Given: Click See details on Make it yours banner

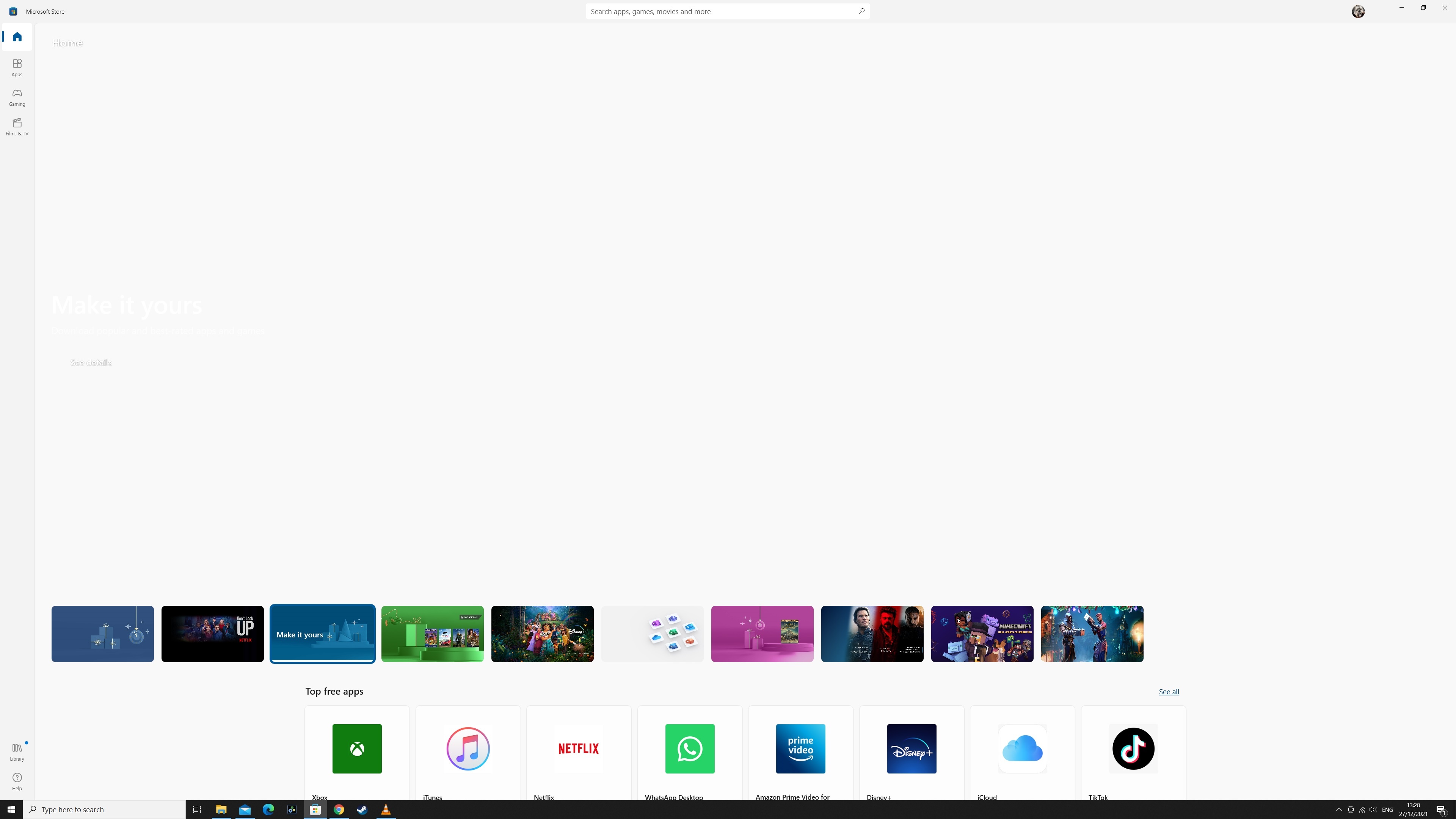Looking at the screenshot, I should pos(91,362).
